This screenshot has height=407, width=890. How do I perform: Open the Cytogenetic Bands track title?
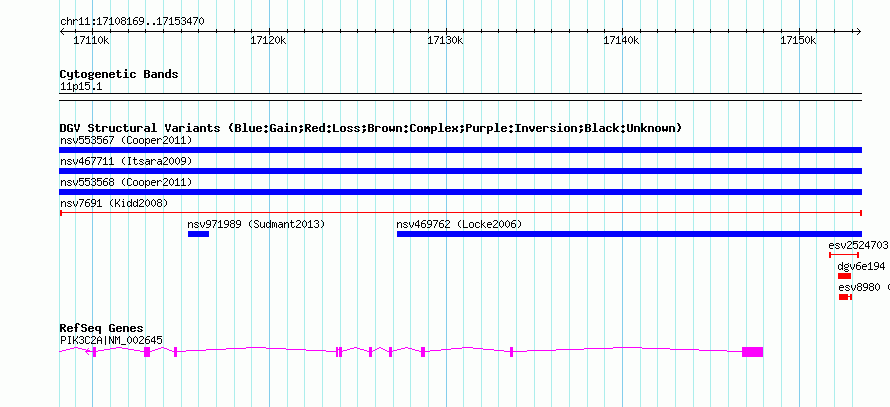click(x=119, y=74)
